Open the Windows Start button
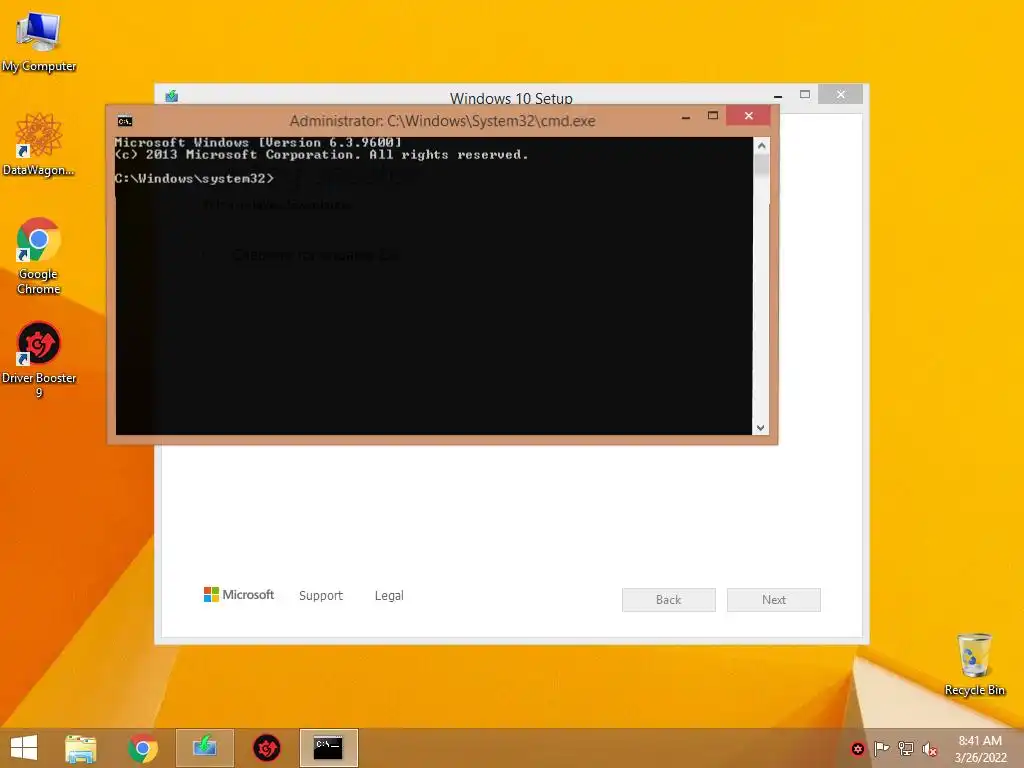Screen dimensions: 1024x768 pyautogui.click(x=24, y=748)
